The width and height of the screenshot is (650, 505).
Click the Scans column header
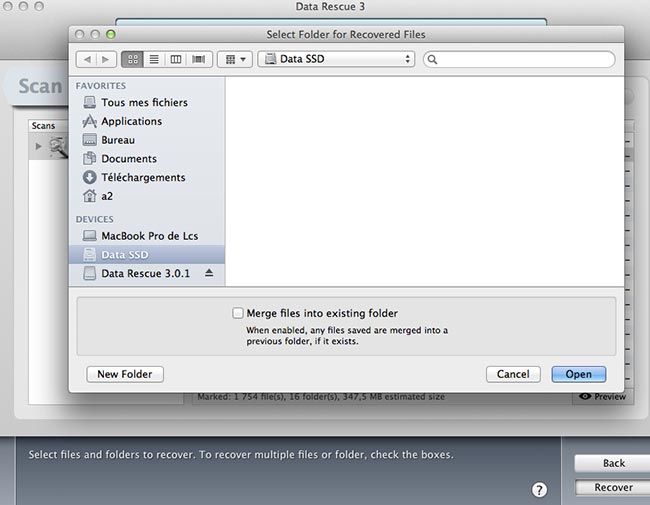pos(49,126)
